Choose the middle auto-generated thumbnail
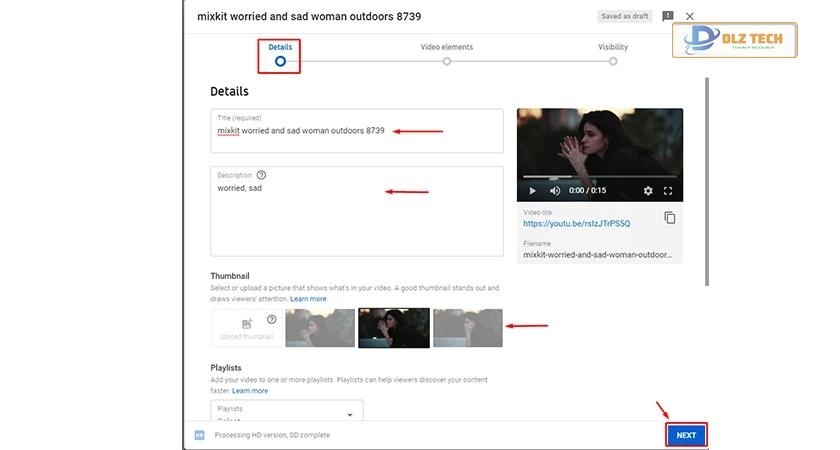Image resolution: width=840 pixels, height=450 pixels. click(394, 328)
